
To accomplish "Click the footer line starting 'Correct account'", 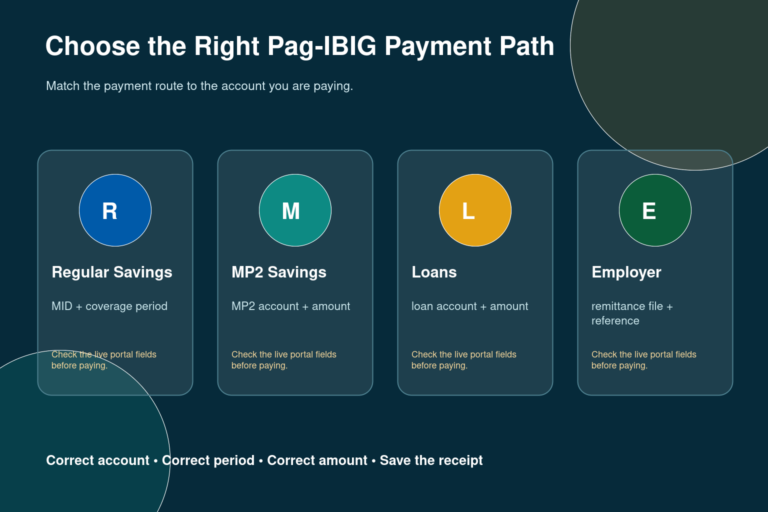I will 264,461.
